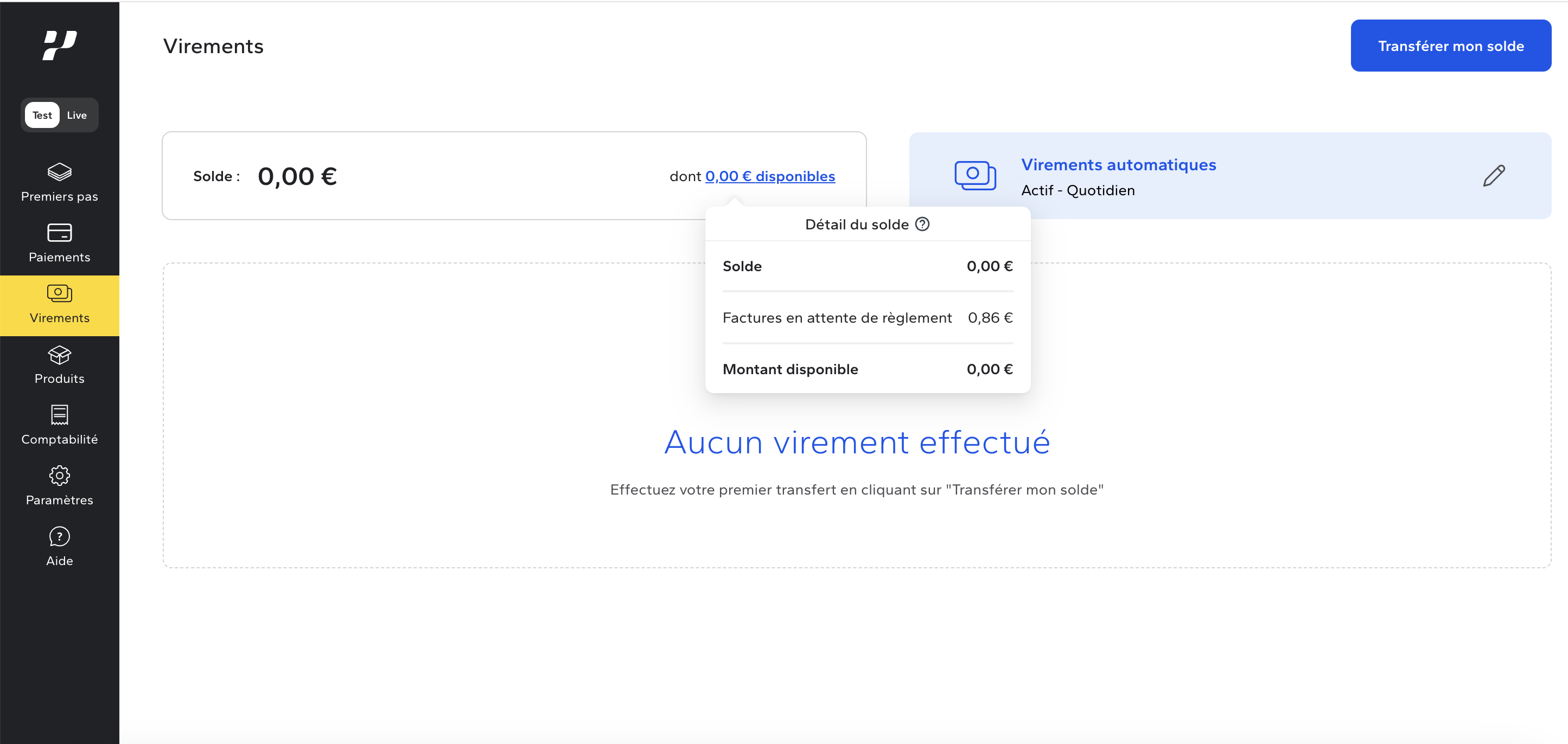This screenshot has height=744, width=1568.
Task: Click Solde label in popup
Action: tap(742, 266)
